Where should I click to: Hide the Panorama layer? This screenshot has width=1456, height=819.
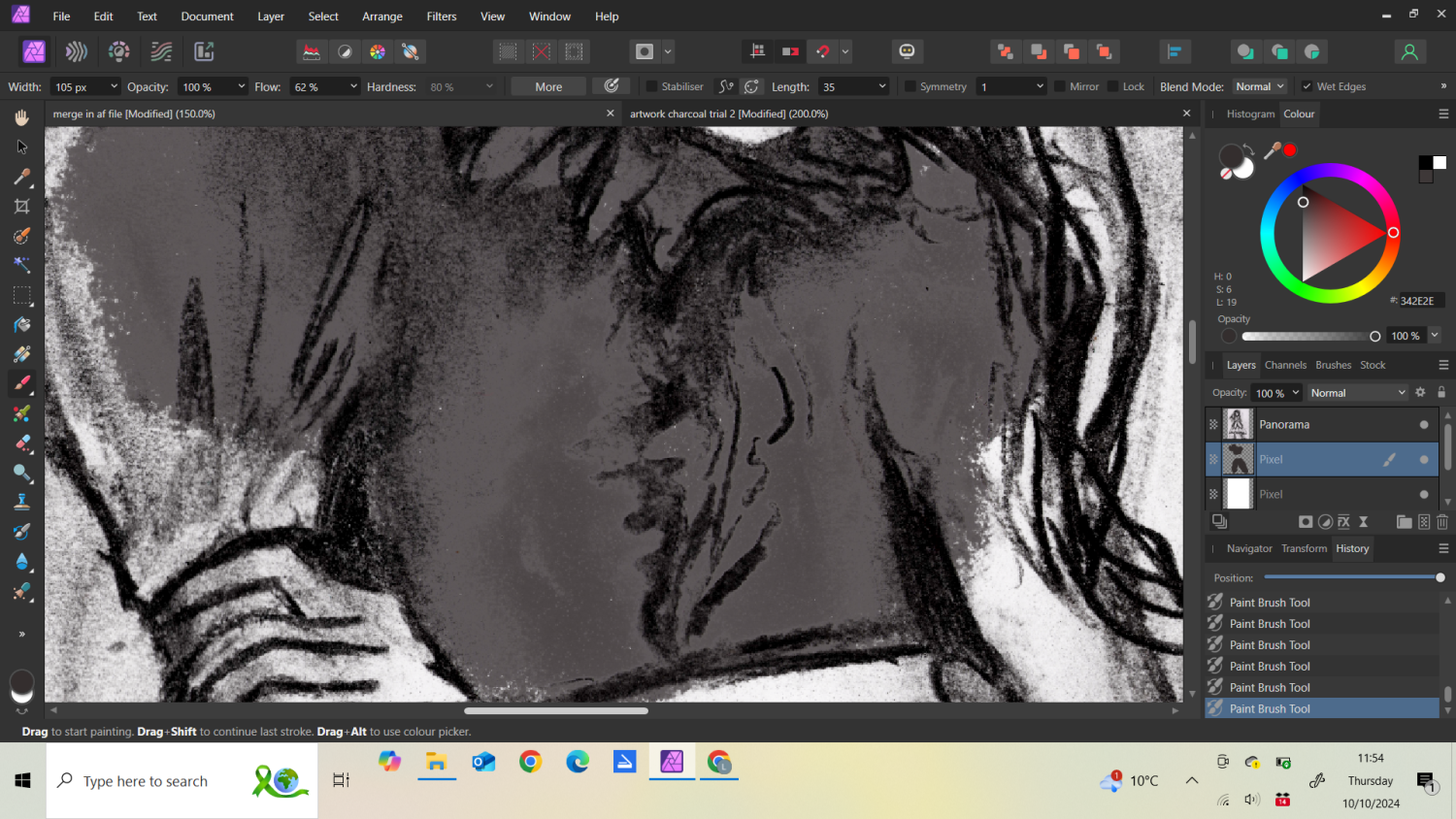pos(1424,424)
